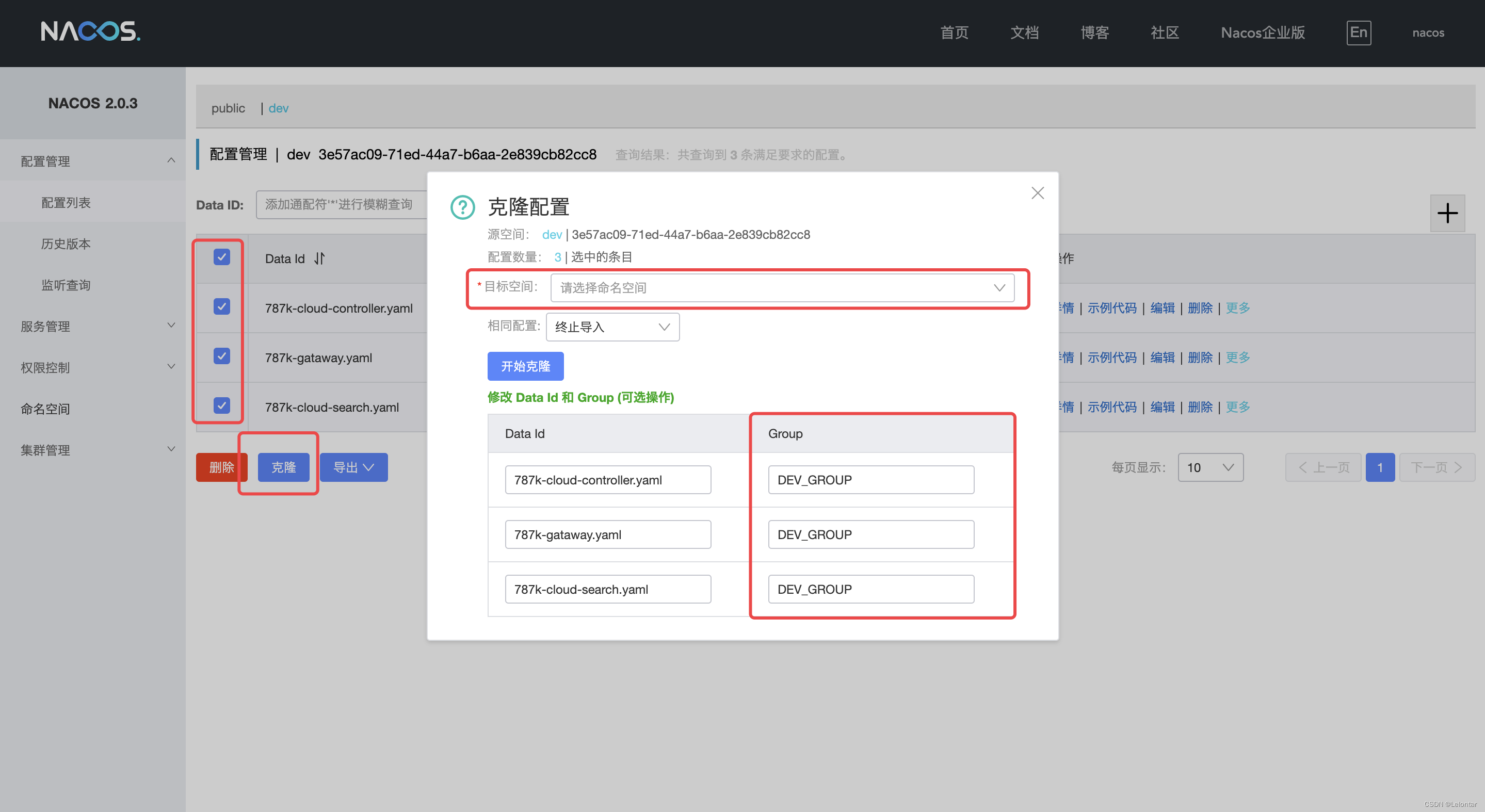This screenshot has width=1485, height=812.
Task: Click 删除 link for 787k-cloud-controller.yaml row
Action: coord(1200,308)
